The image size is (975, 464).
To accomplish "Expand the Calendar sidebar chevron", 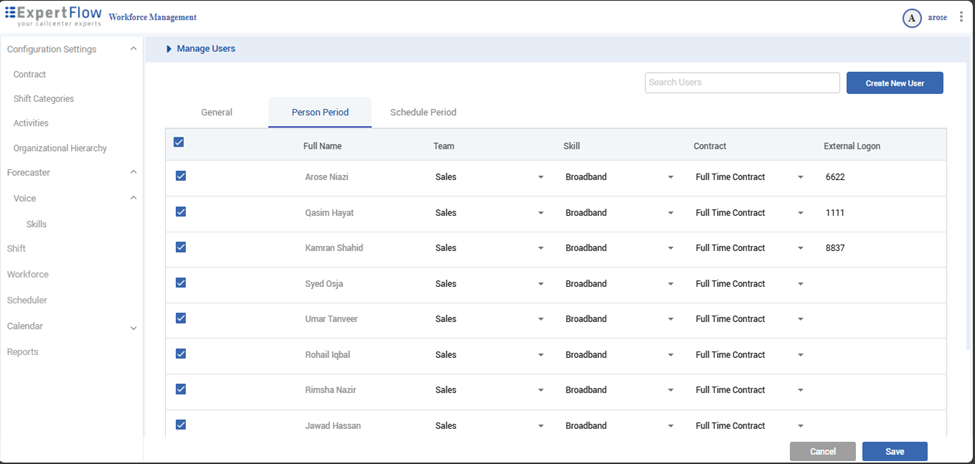I will pyautogui.click(x=134, y=327).
